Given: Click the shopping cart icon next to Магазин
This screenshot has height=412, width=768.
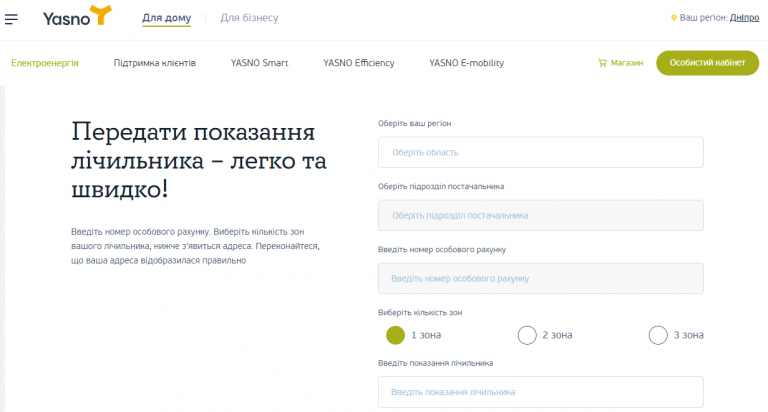Looking at the screenshot, I should (602, 63).
